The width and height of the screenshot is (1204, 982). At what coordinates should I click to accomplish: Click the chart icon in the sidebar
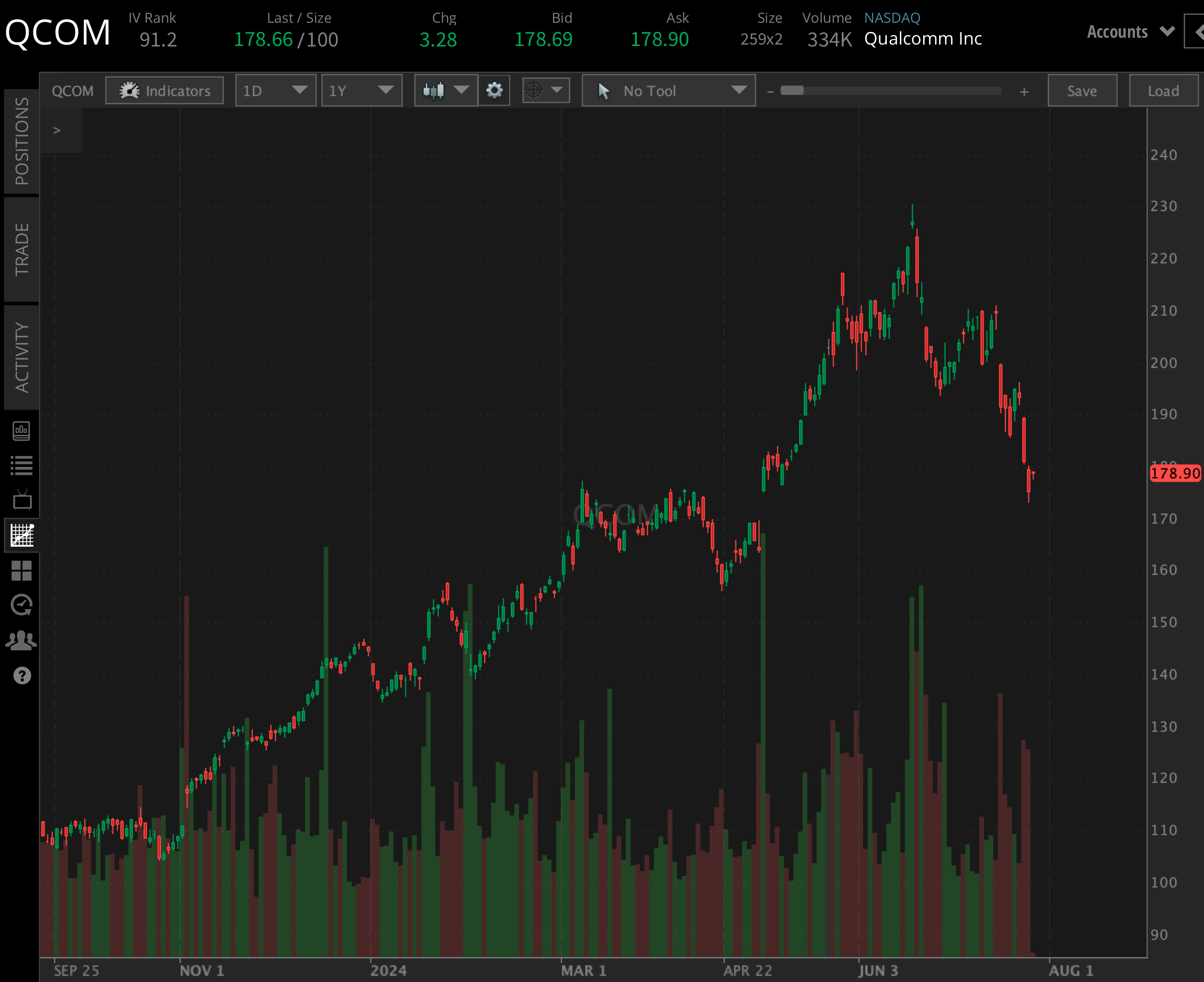pyautogui.click(x=21, y=535)
